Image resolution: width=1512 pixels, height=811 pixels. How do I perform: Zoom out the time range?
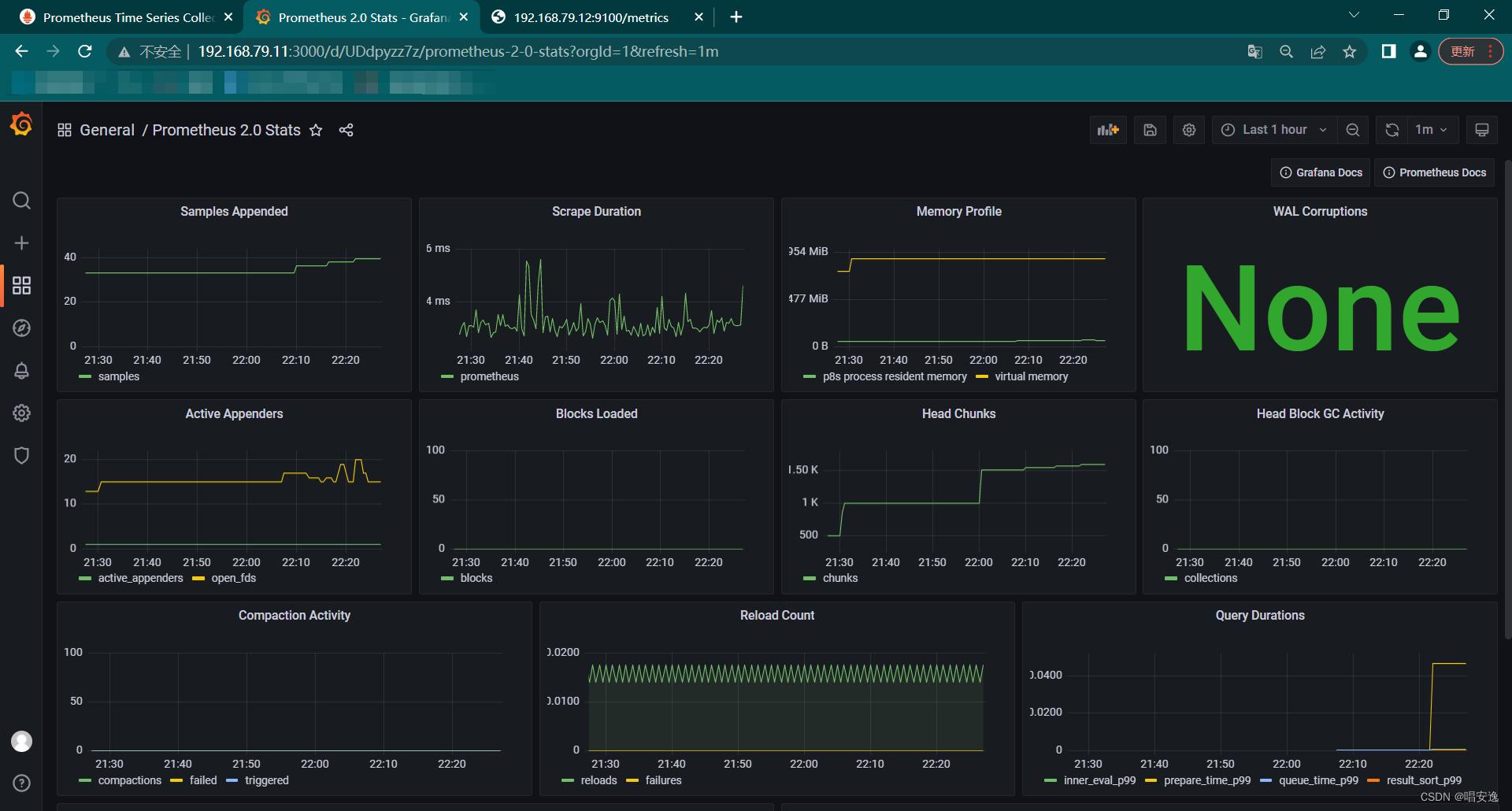coord(1353,130)
